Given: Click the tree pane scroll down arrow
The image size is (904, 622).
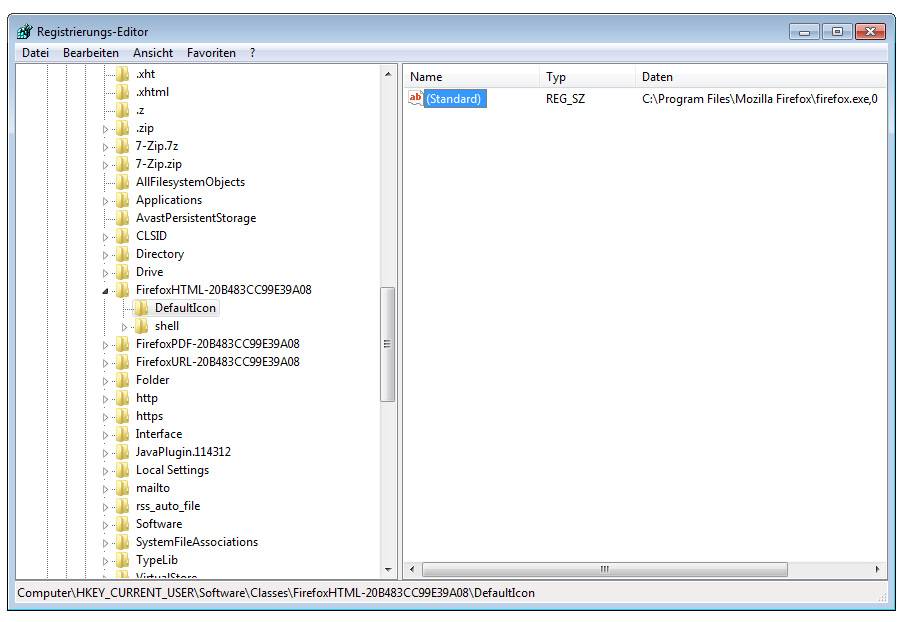Looking at the screenshot, I should click(388, 570).
